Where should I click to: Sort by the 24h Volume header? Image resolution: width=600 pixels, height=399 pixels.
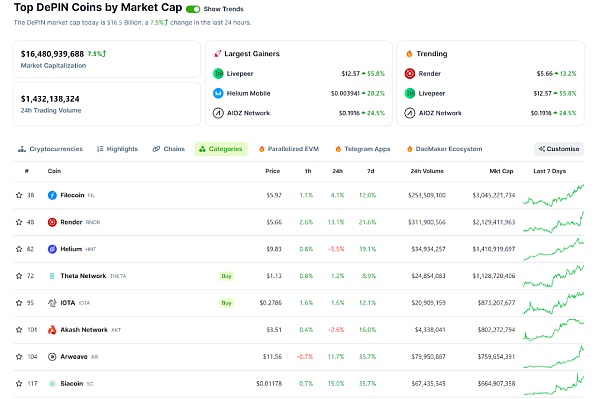coord(427,171)
